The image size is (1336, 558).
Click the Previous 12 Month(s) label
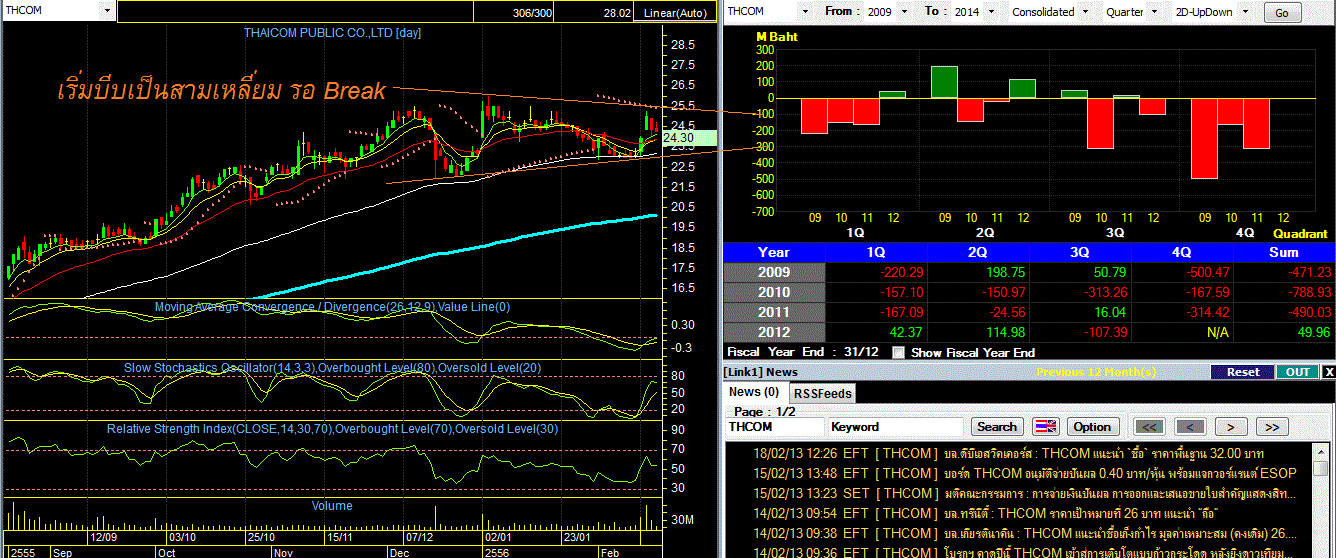1096,372
